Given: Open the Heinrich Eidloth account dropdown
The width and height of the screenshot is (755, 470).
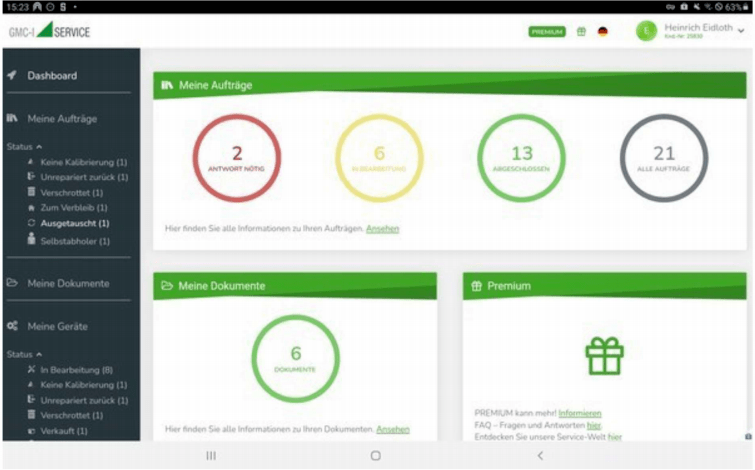Looking at the screenshot, I should pyautogui.click(x=741, y=31).
